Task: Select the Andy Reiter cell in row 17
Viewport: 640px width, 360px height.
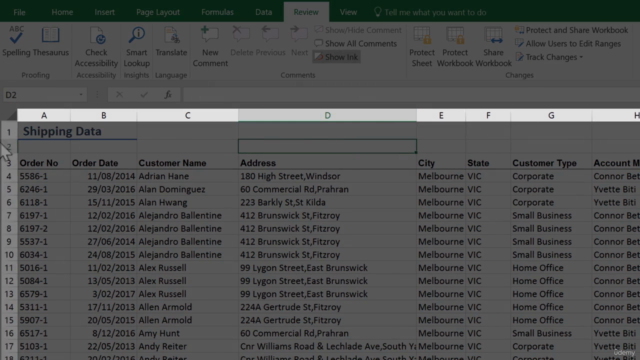Action: tap(187, 347)
